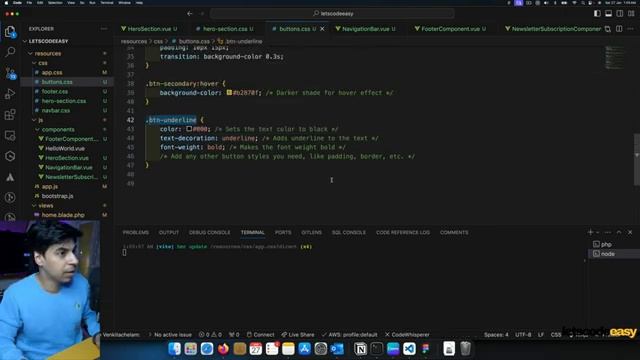Open the OUTPUT panel tab
This screenshot has height=360, width=640.
click(x=169, y=232)
